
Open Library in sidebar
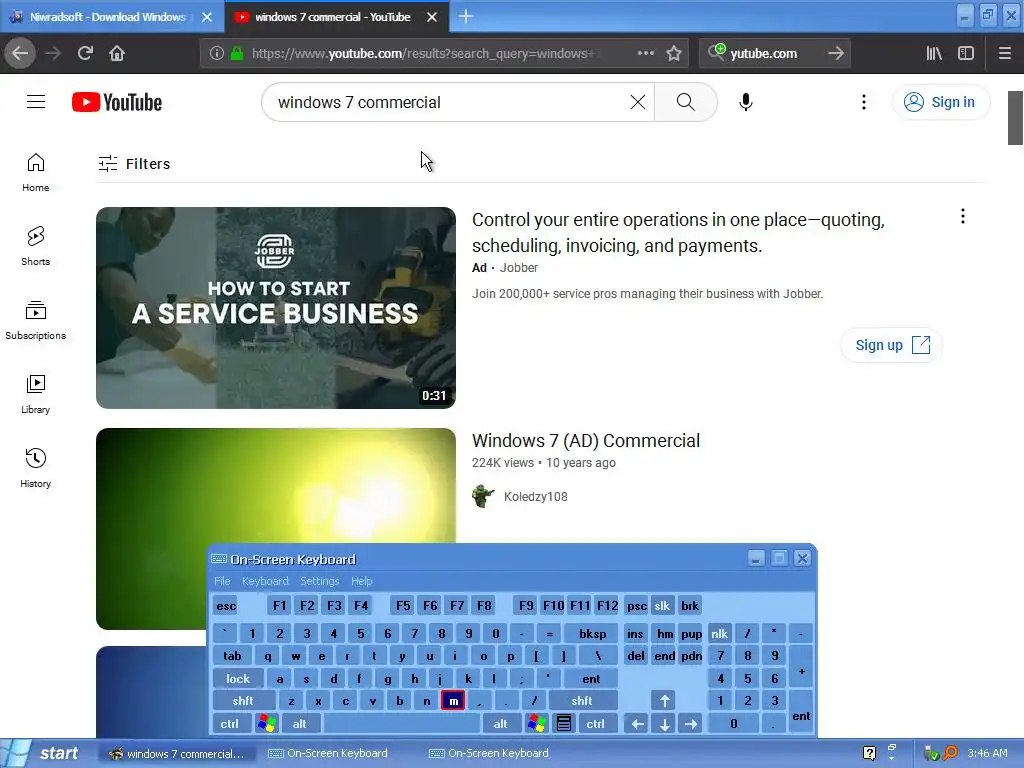click(35, 394)
